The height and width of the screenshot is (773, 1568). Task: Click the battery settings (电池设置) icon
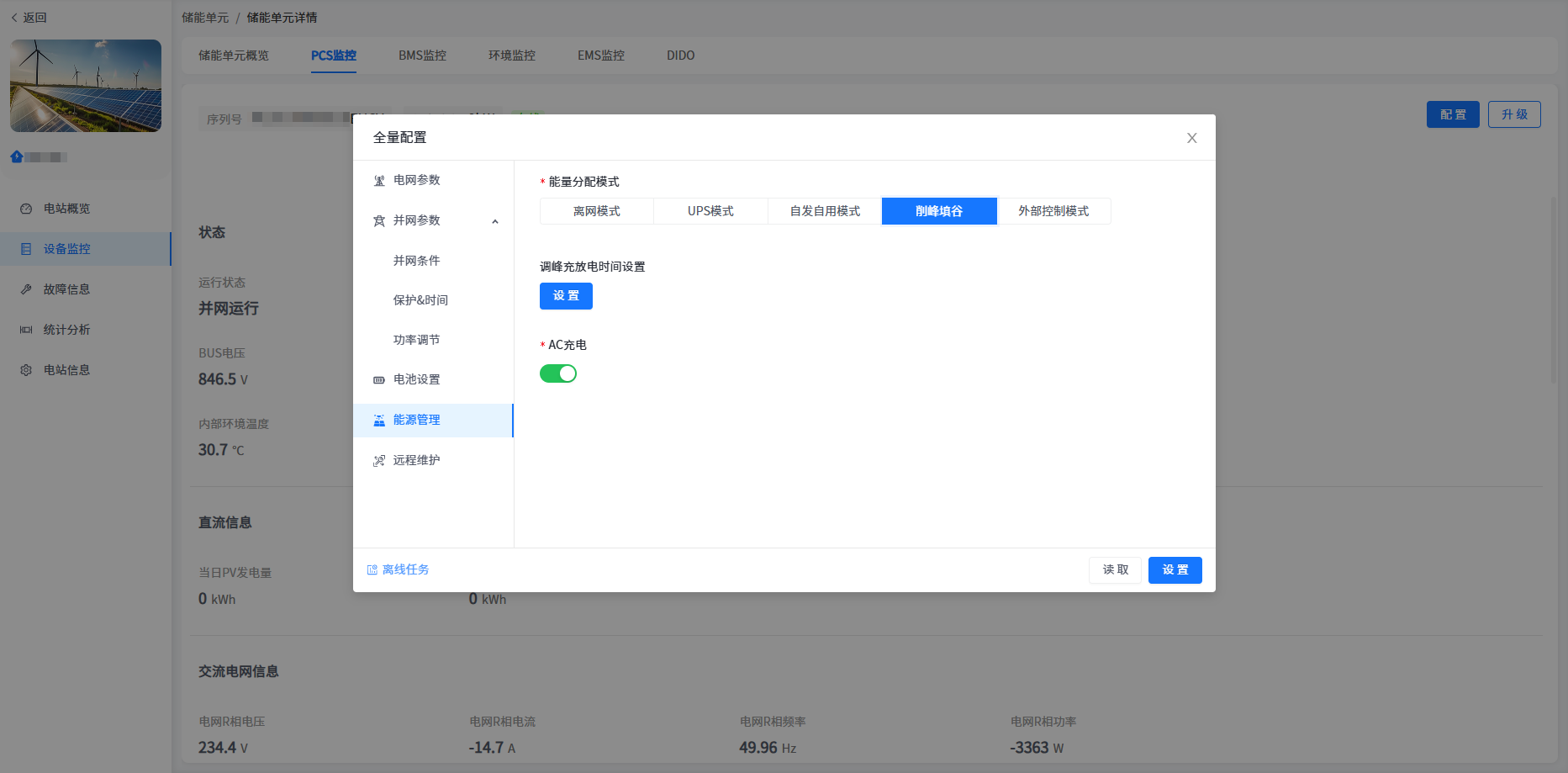(379, 380)
